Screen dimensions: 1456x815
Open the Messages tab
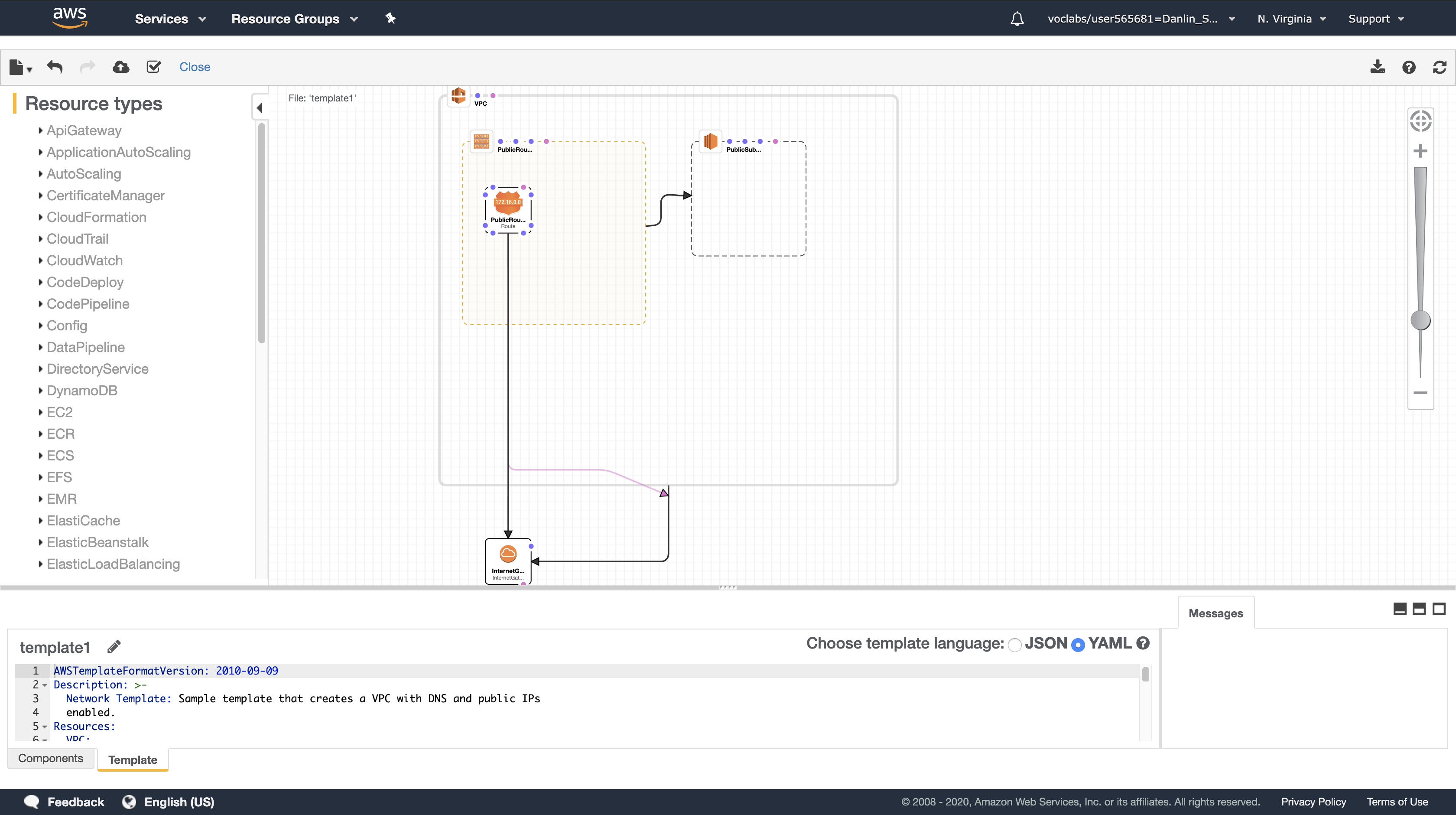[1215, 613]
